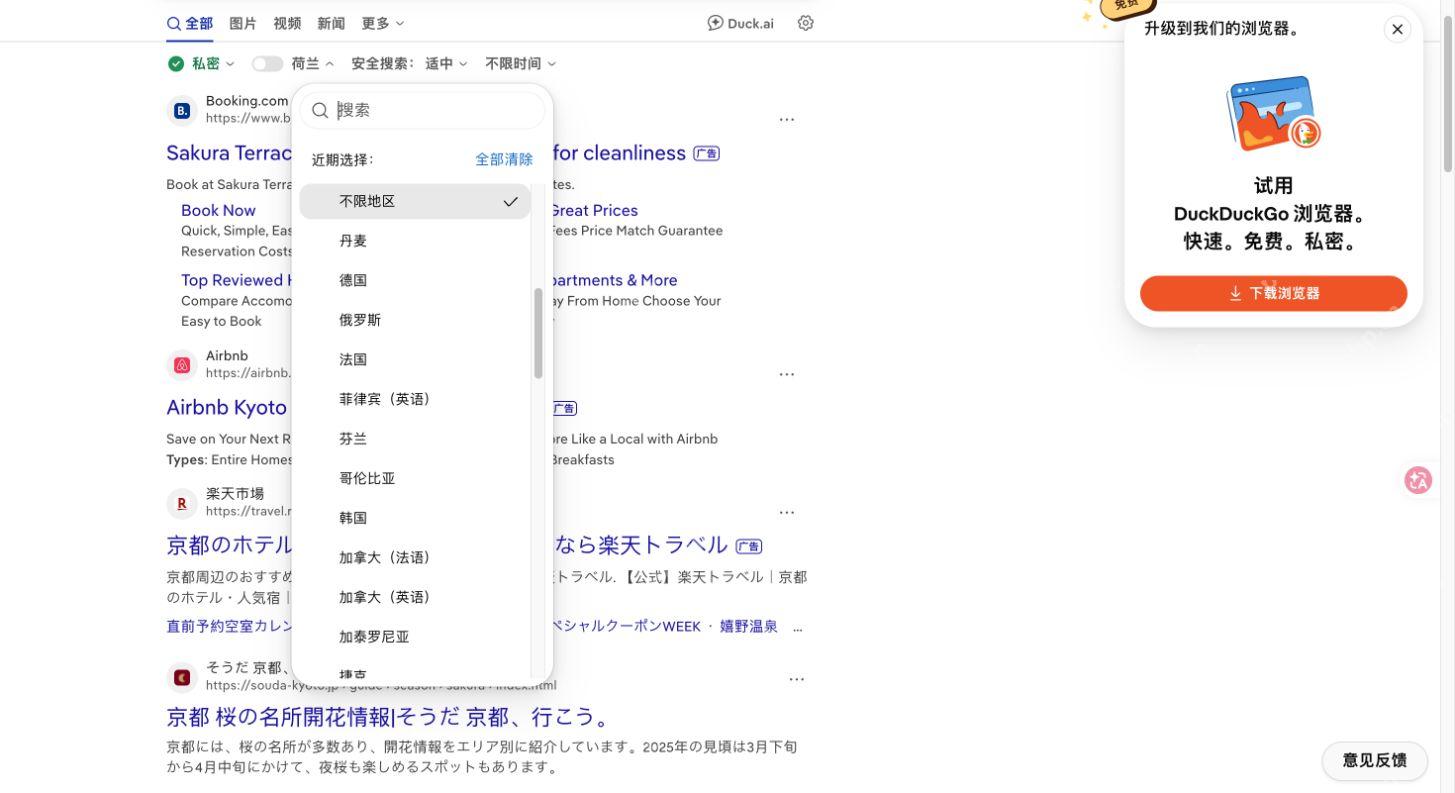Click the magnifier icon in the region search
The height and width of the screenshot is (793, 1455).
[x=320, y=110]
